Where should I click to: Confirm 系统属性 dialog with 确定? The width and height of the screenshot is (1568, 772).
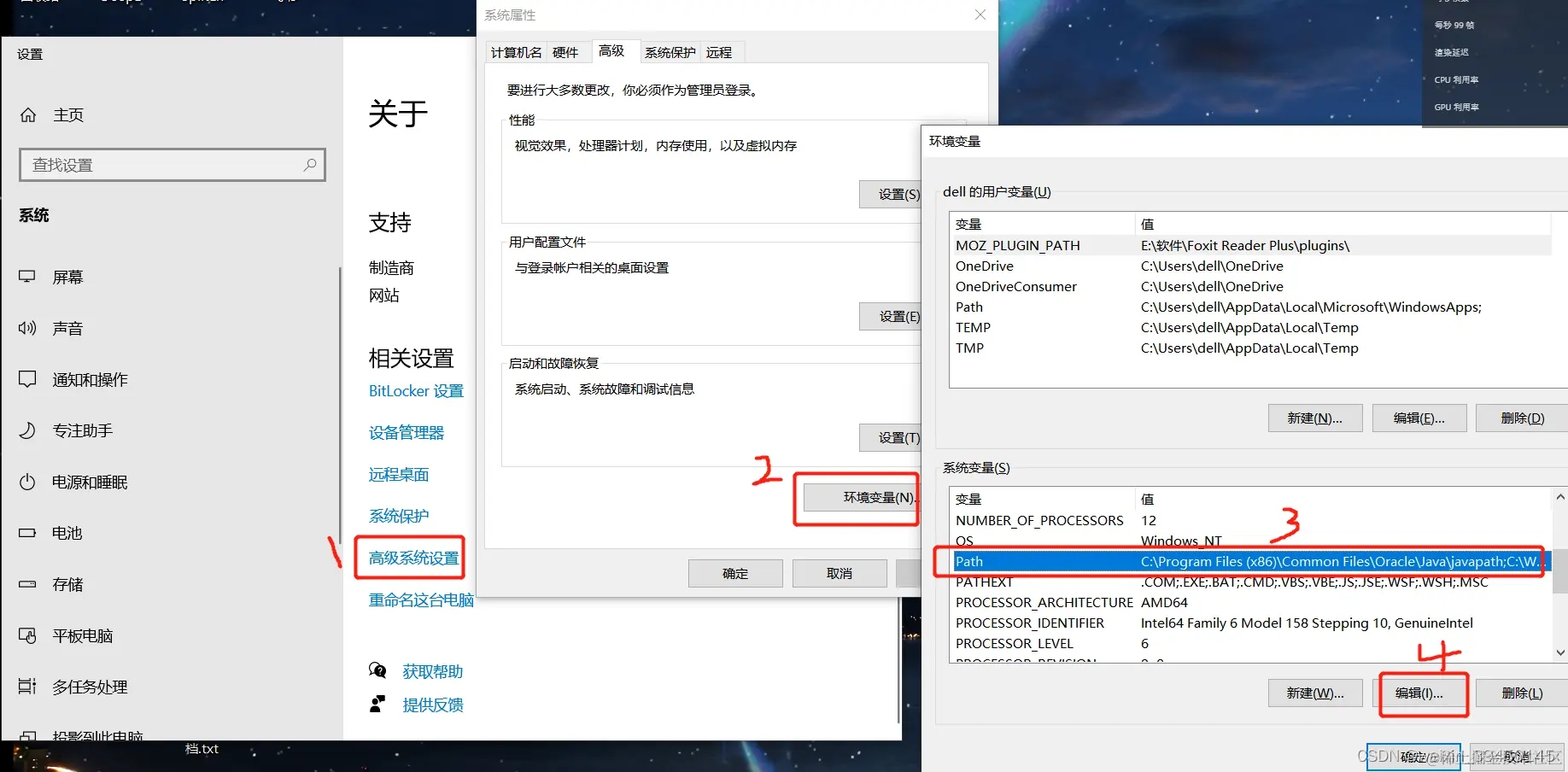click(735, 573)
